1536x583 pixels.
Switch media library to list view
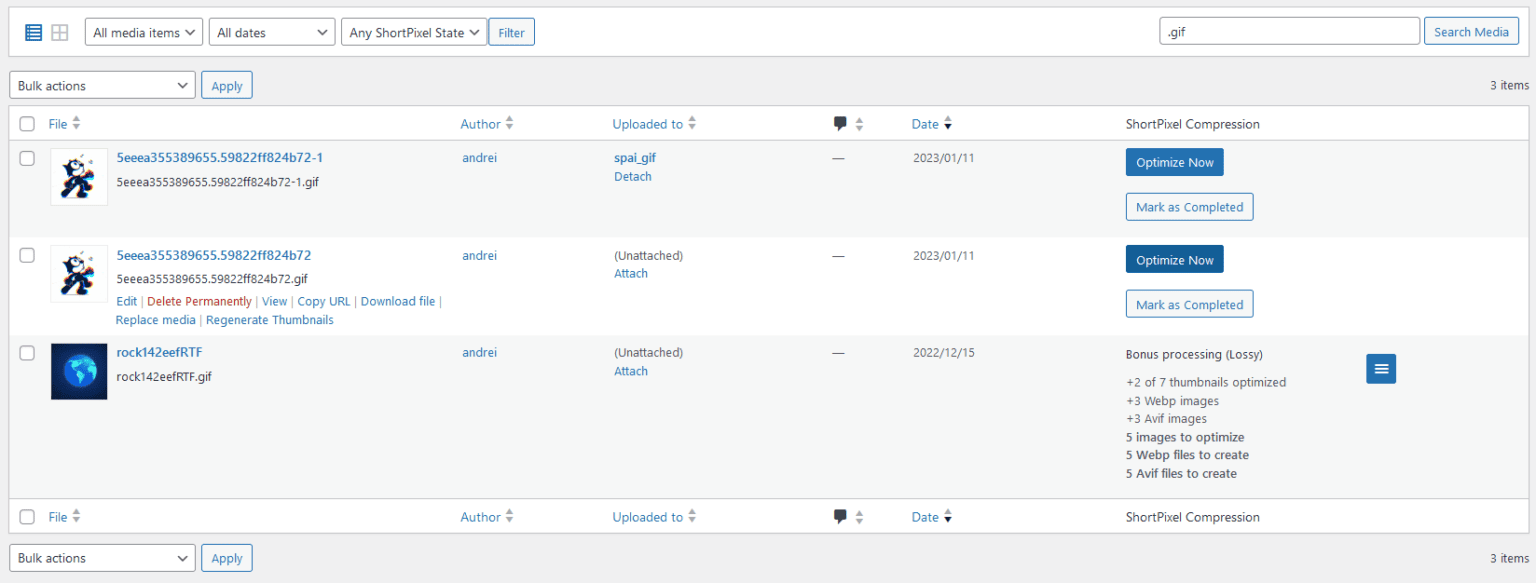tap(33, 31)
